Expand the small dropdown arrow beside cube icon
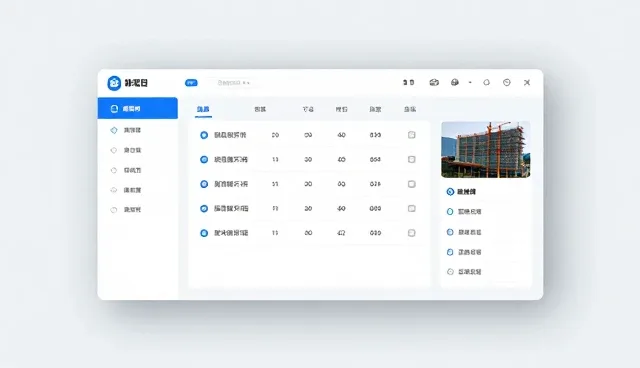640x368 pixels. (470, 82)
